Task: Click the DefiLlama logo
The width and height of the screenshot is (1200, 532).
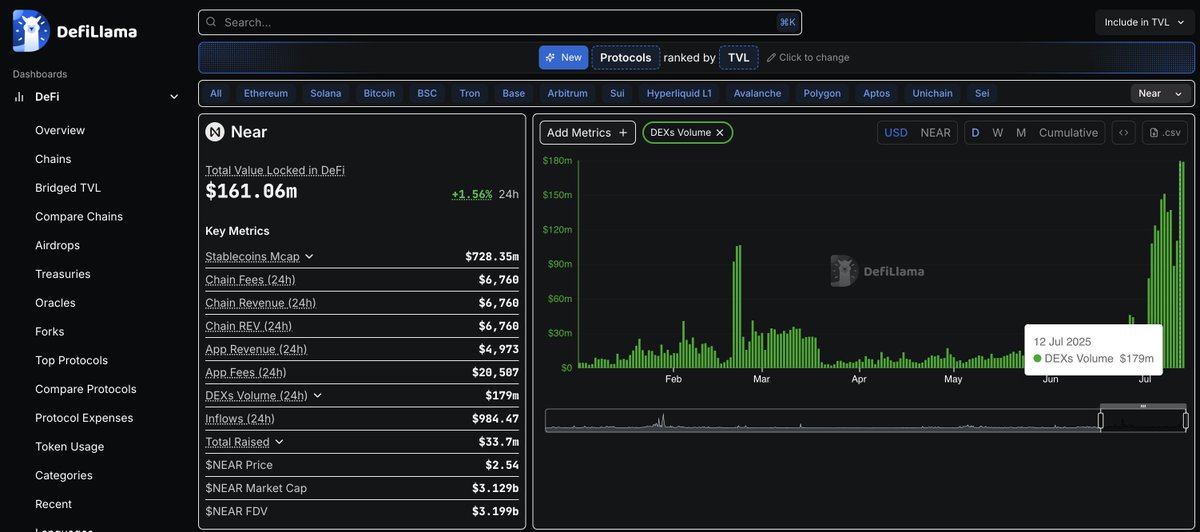Action: (x=75, y=31)
